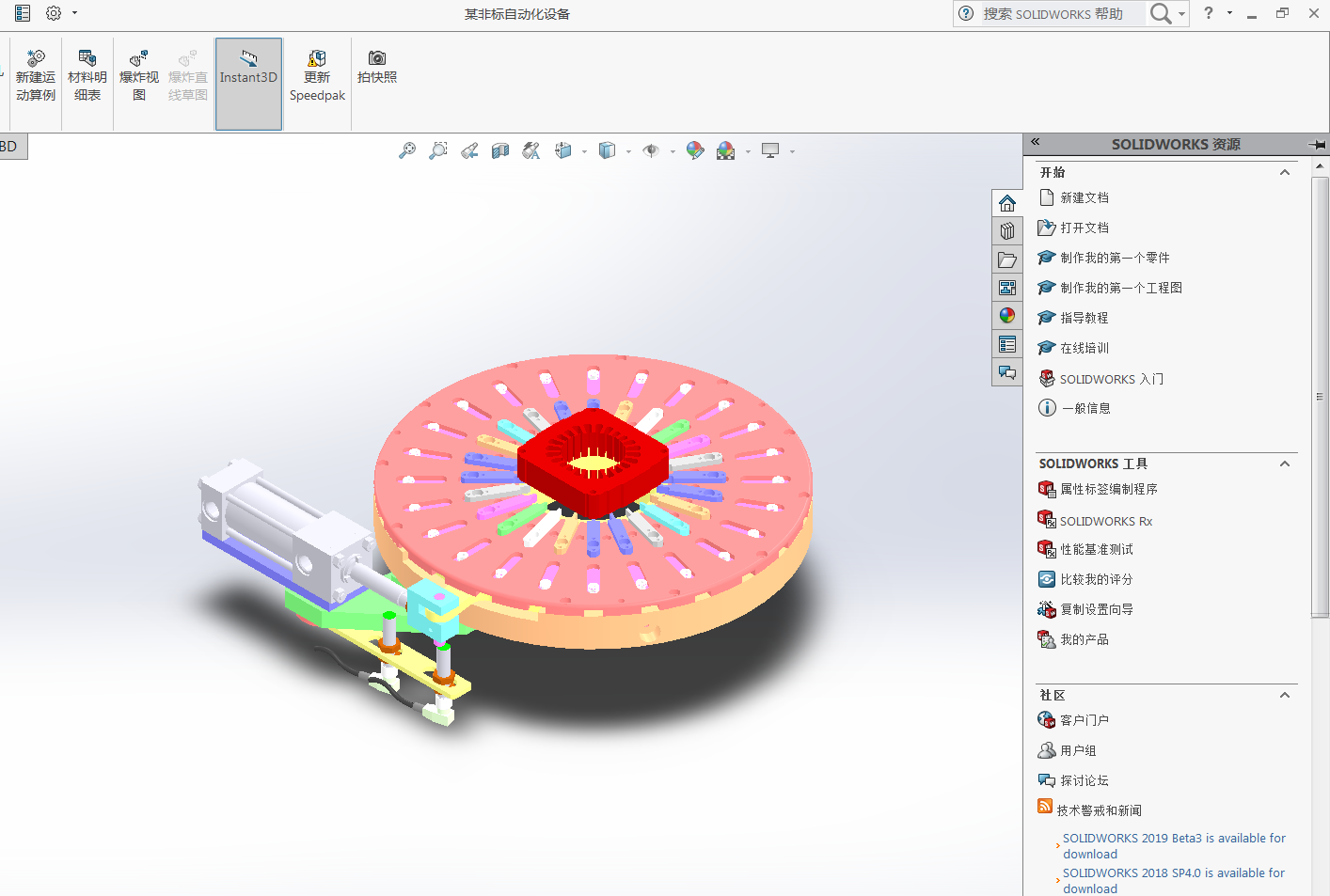Click the Update Speedpak tool
This screenshot has width=1330, height=896.
coord(317,76)
